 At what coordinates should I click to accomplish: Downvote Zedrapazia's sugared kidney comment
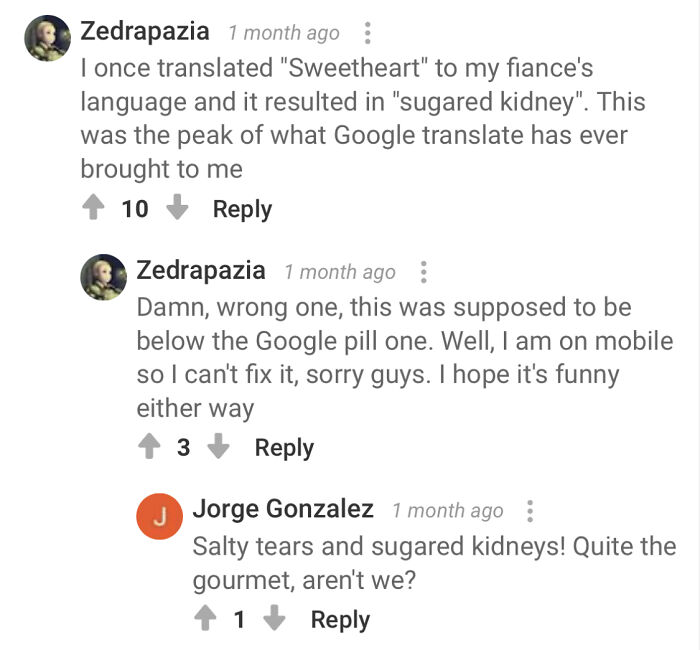[x=177, y=209]
